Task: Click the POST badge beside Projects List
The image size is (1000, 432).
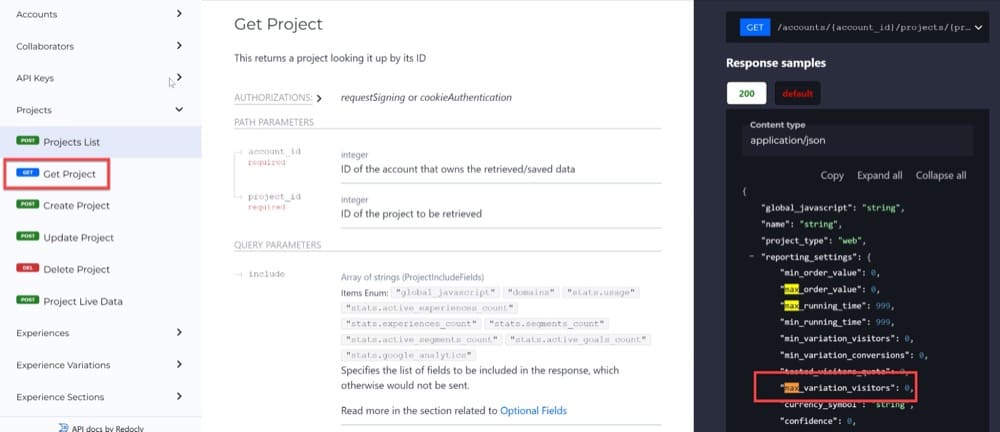Action: point(27,140)
